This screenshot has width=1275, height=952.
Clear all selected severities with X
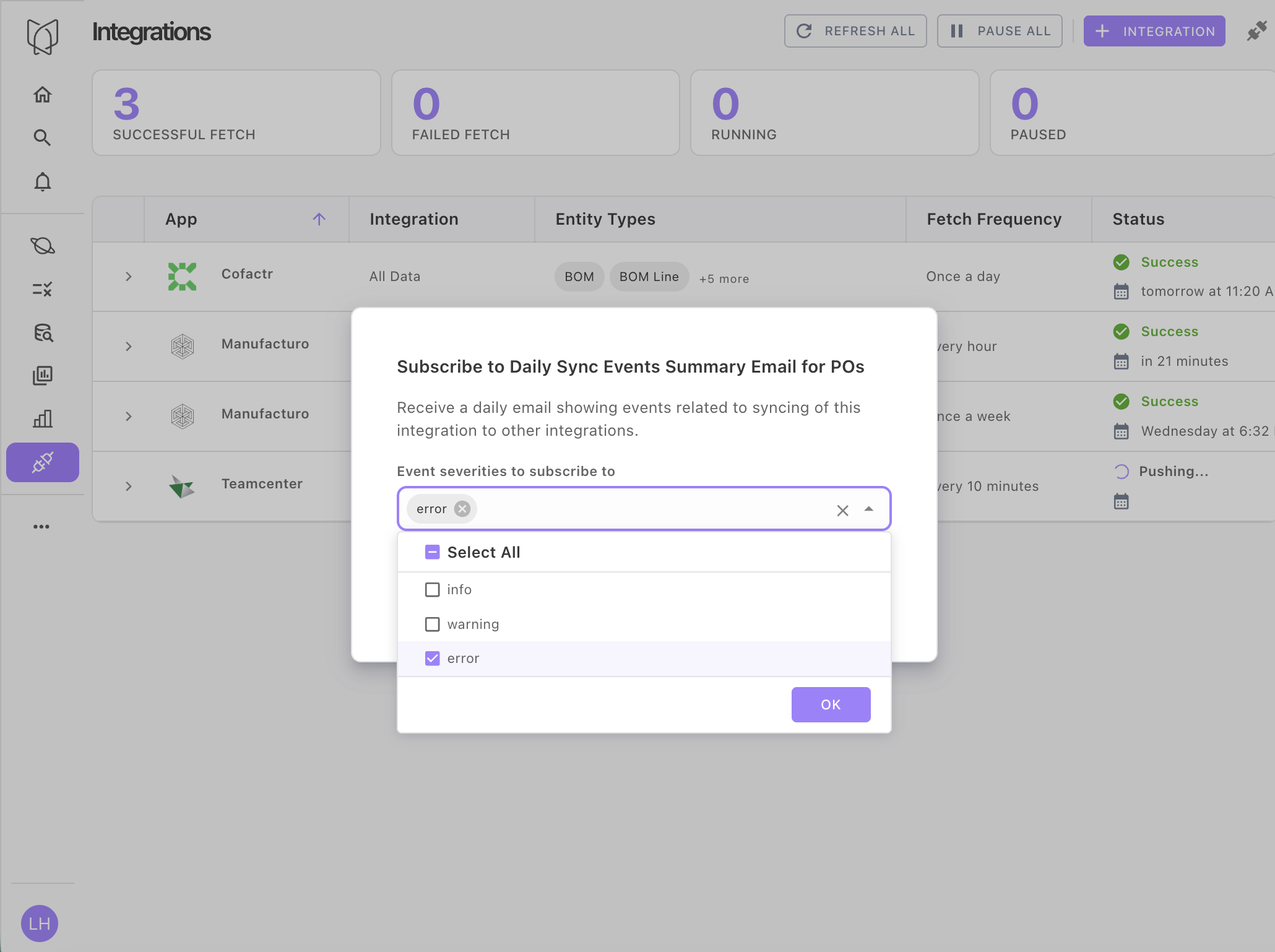842,510
